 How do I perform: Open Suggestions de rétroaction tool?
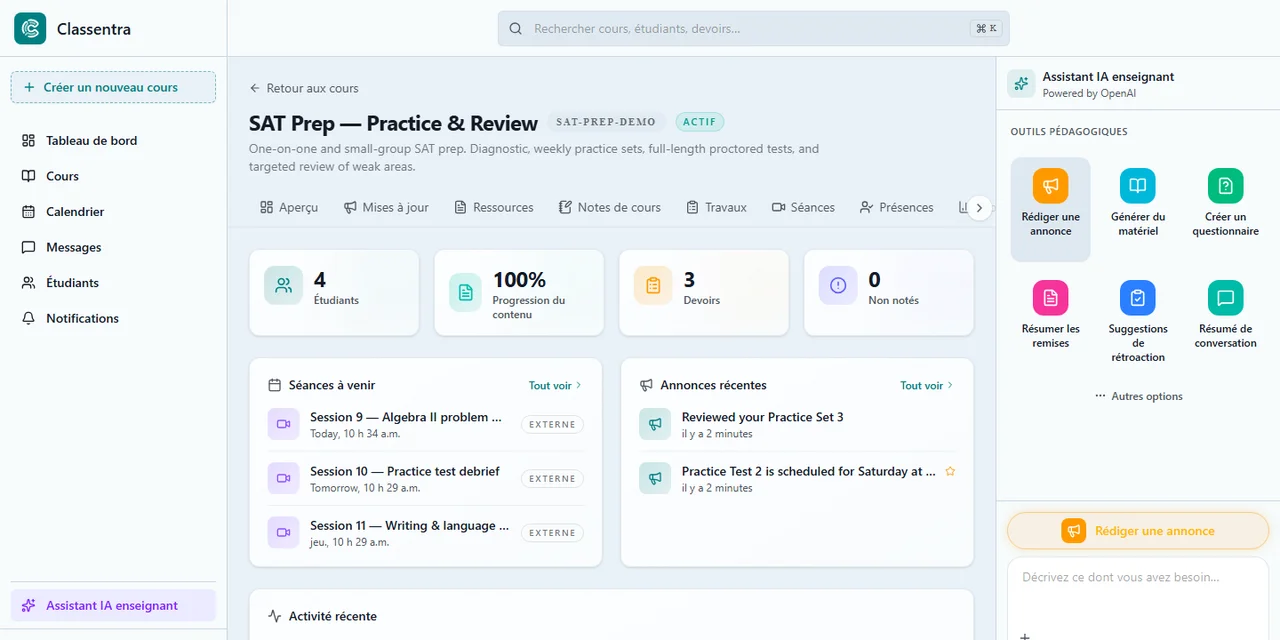tap(1138, 322)
